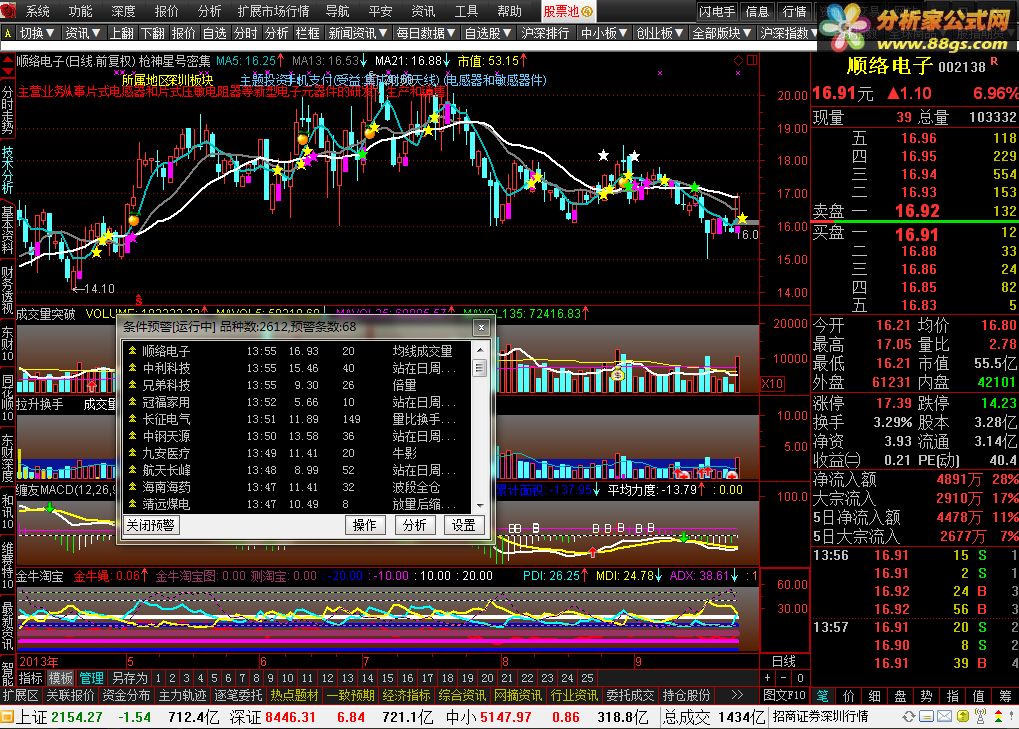Open the 每日数据 dropdown
Image resolution: width=1019 pixels, height=729 pixels.
click(426, 32)
